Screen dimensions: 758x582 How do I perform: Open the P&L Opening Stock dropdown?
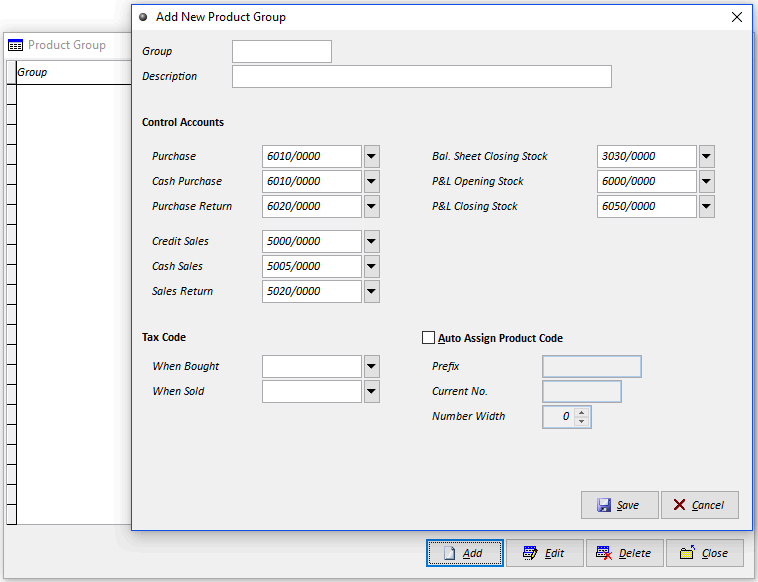[x=707, y=181]
